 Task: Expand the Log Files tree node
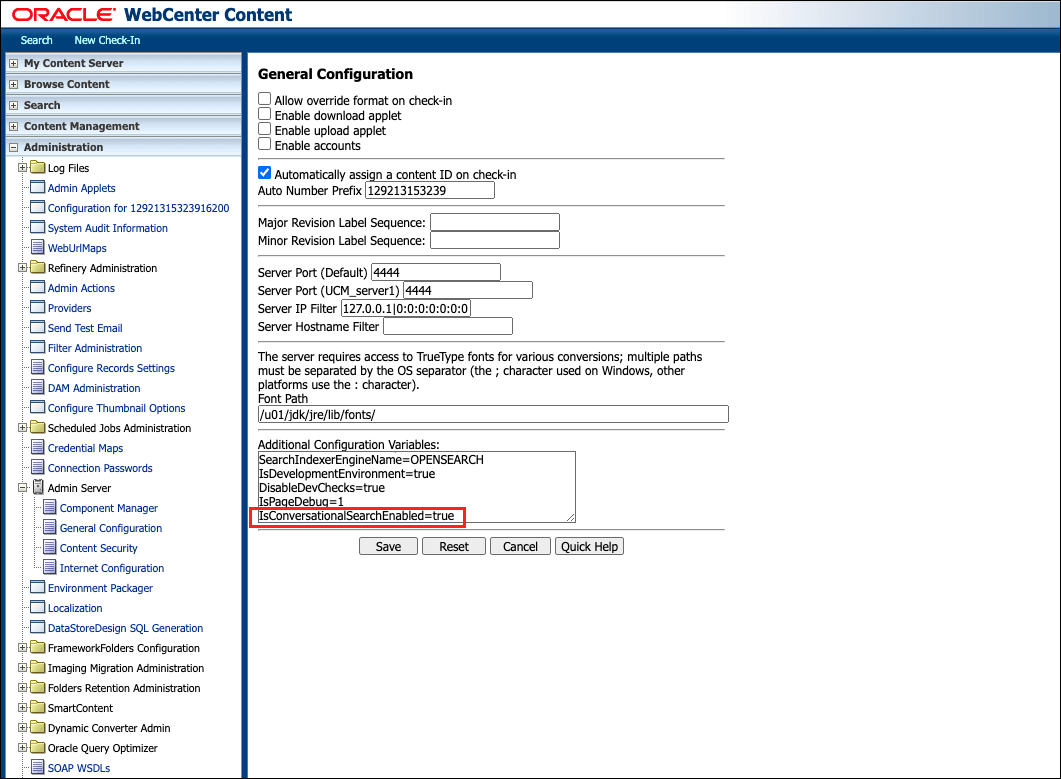(22, 167)
